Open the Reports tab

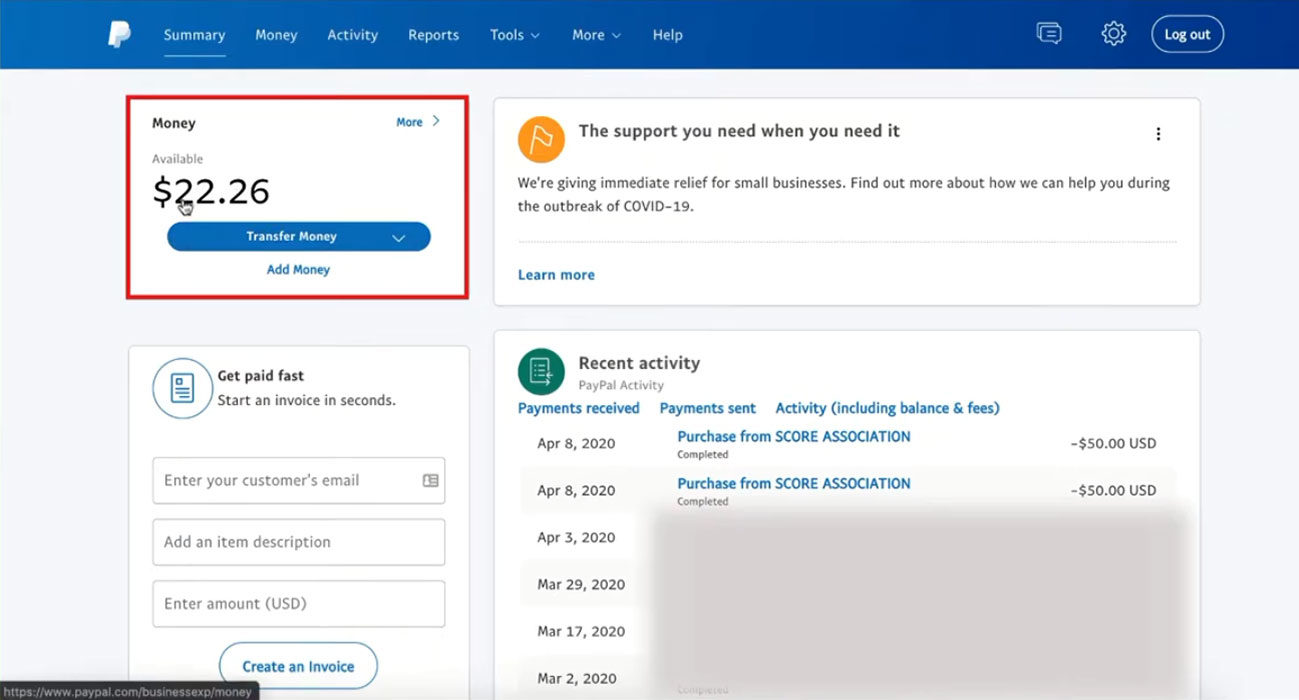[x=432, y=34]
